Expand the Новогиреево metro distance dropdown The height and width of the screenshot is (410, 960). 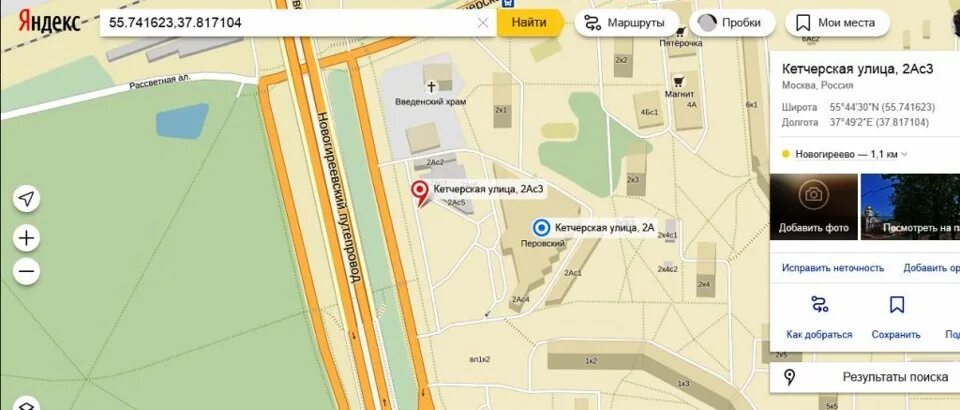(x=904, y=155)
